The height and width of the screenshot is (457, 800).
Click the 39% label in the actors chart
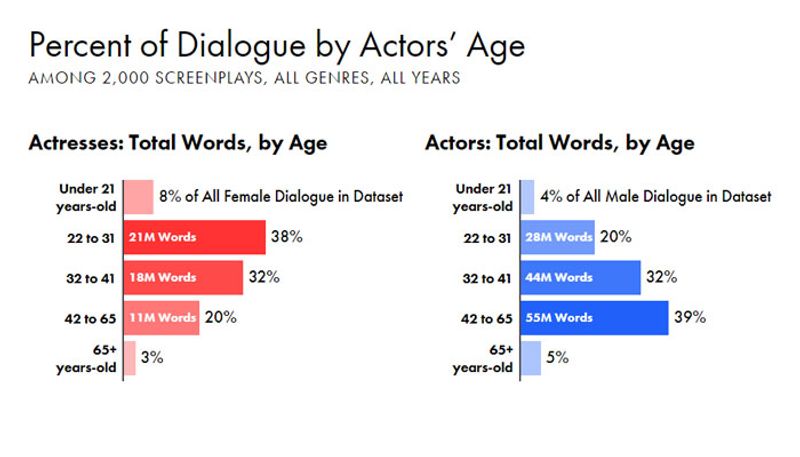pyautogui.click(x=691, y=318)
